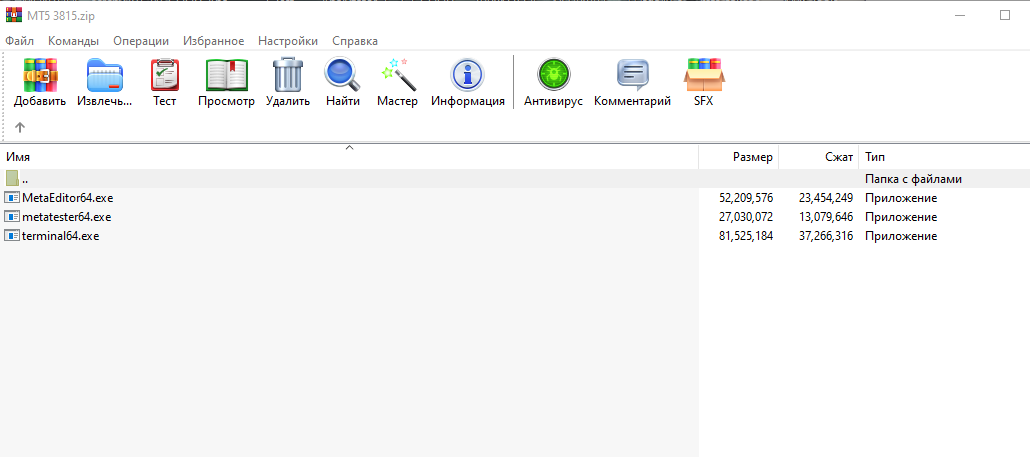Screen dimensions: 1030x457
Task: Click the Добавить (Add) toolbar icon
Action: click(x=40, y=75)
